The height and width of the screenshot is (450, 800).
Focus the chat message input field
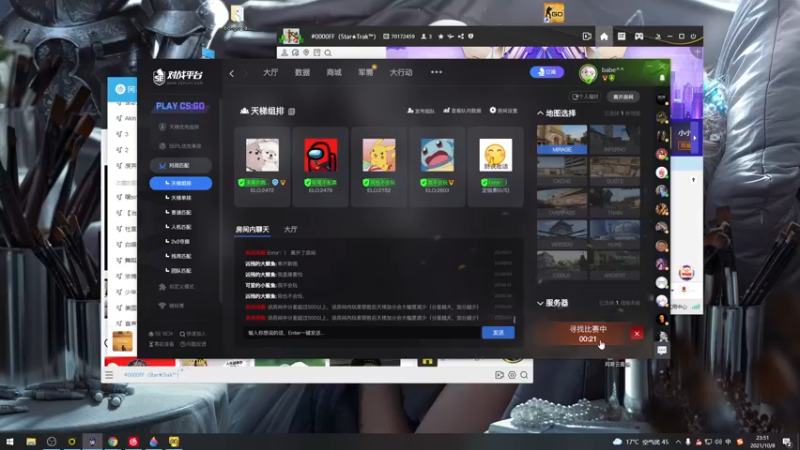[x=362, y=333]
